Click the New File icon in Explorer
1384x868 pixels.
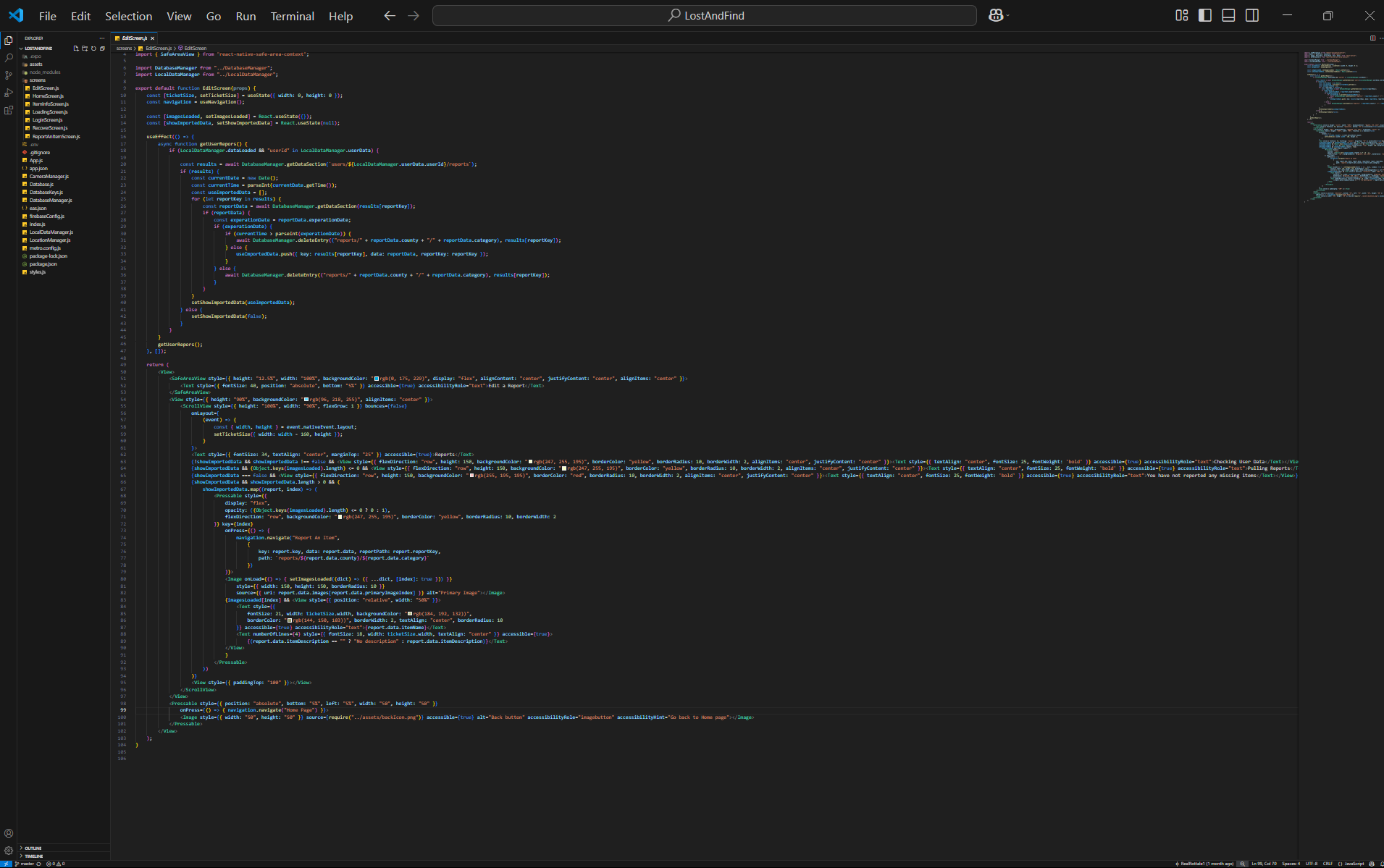[x=76, y=49]
